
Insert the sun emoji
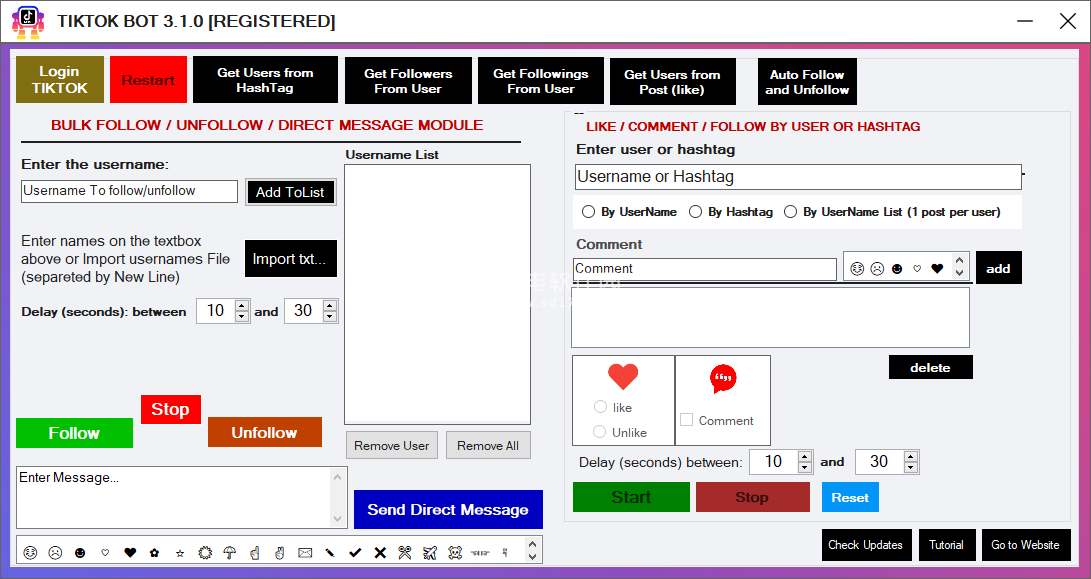click(205, 553)
